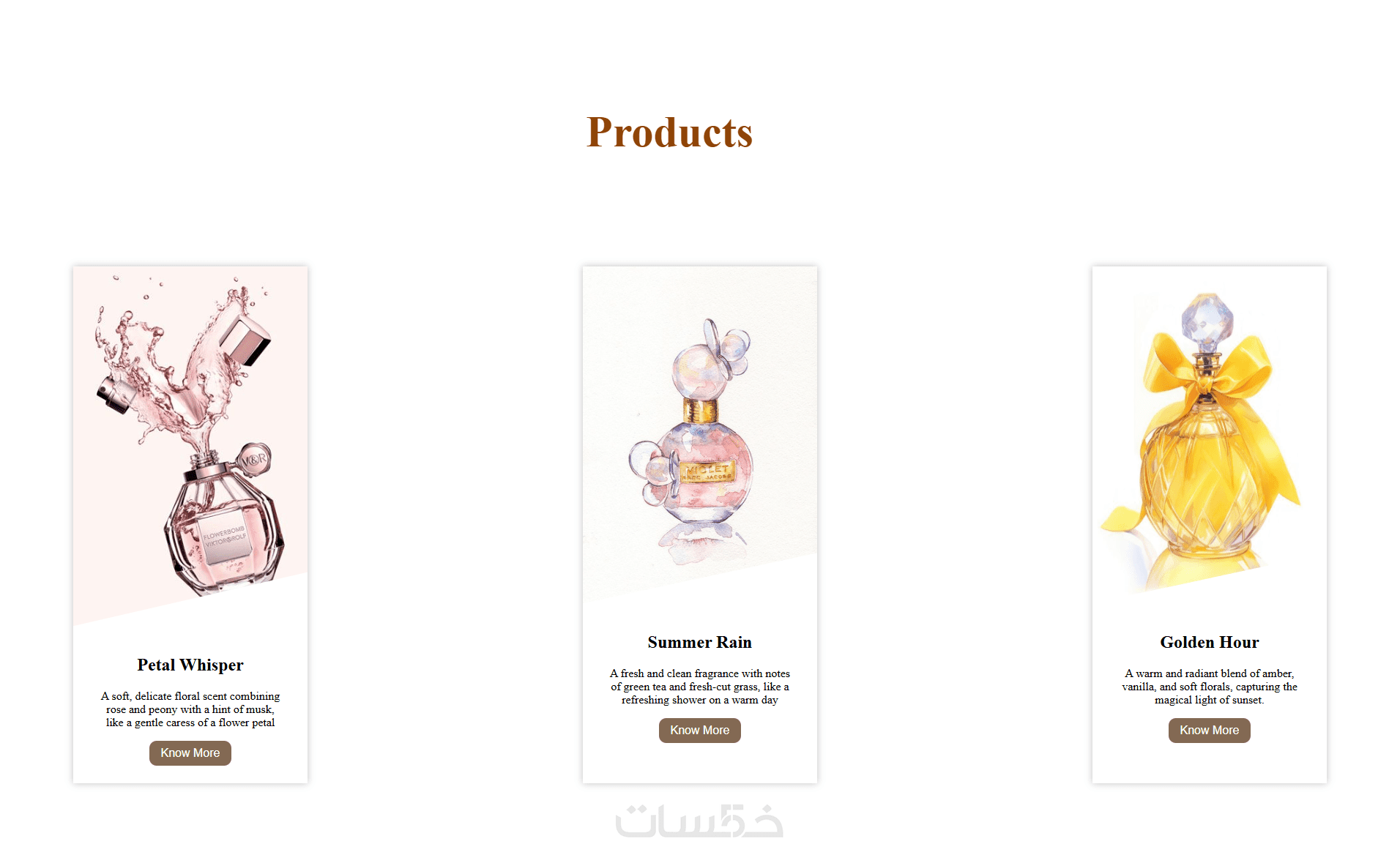Click the Summer Rain green tea description

pyautogui.click(x=700, y=686)
